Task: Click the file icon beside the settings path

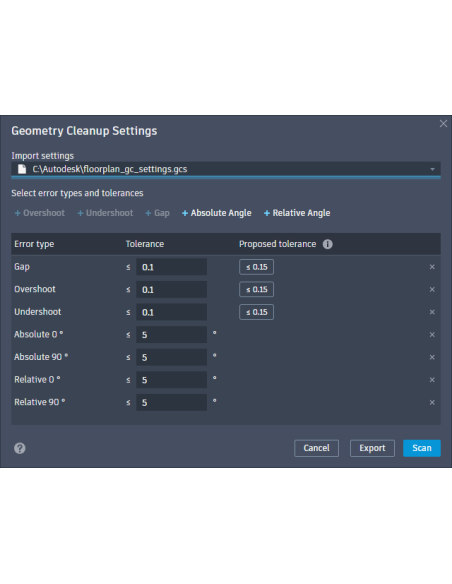Action: tap(22, 169)
